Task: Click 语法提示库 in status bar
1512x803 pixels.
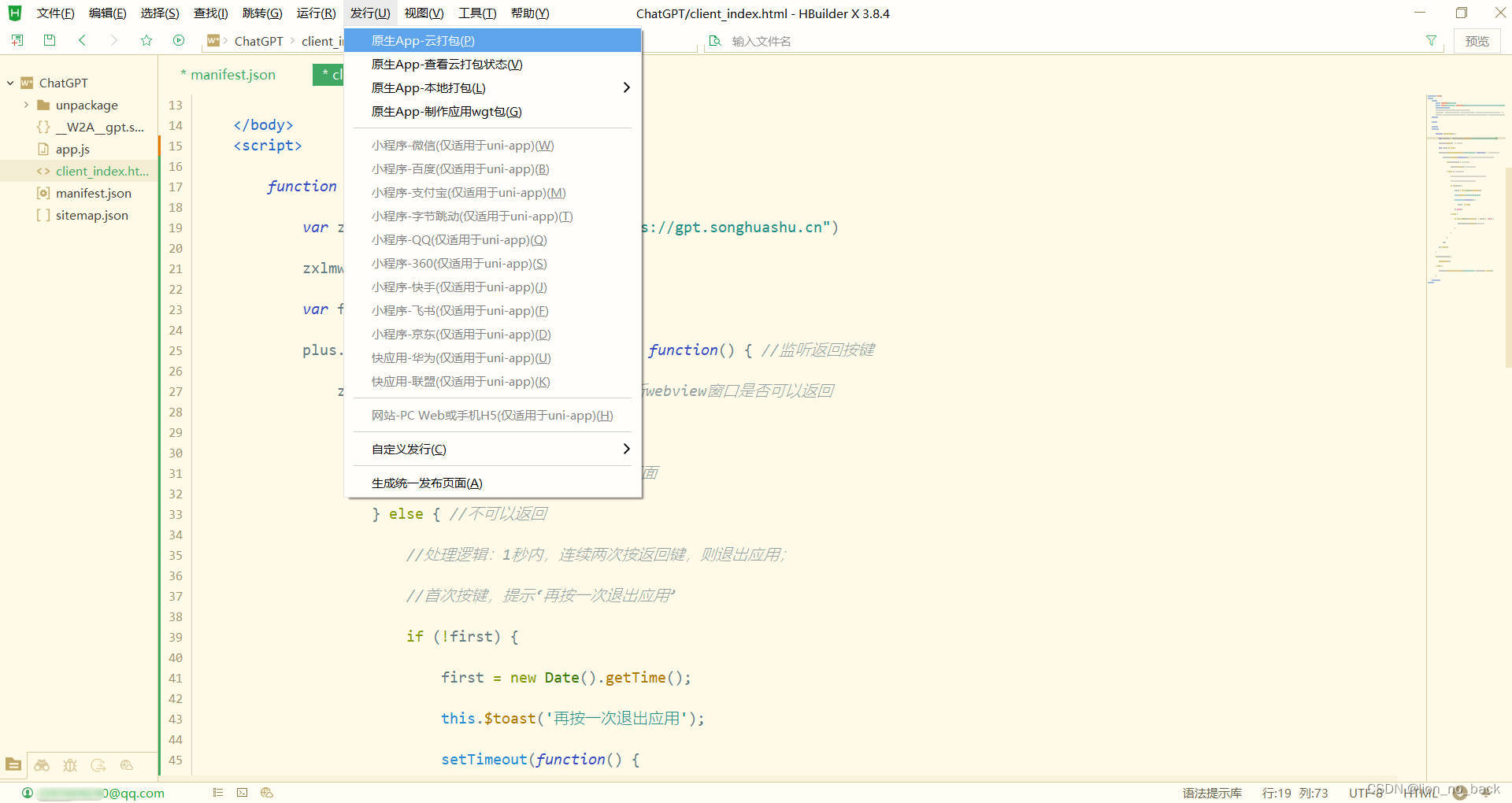Action: (x=1211, y=793)
